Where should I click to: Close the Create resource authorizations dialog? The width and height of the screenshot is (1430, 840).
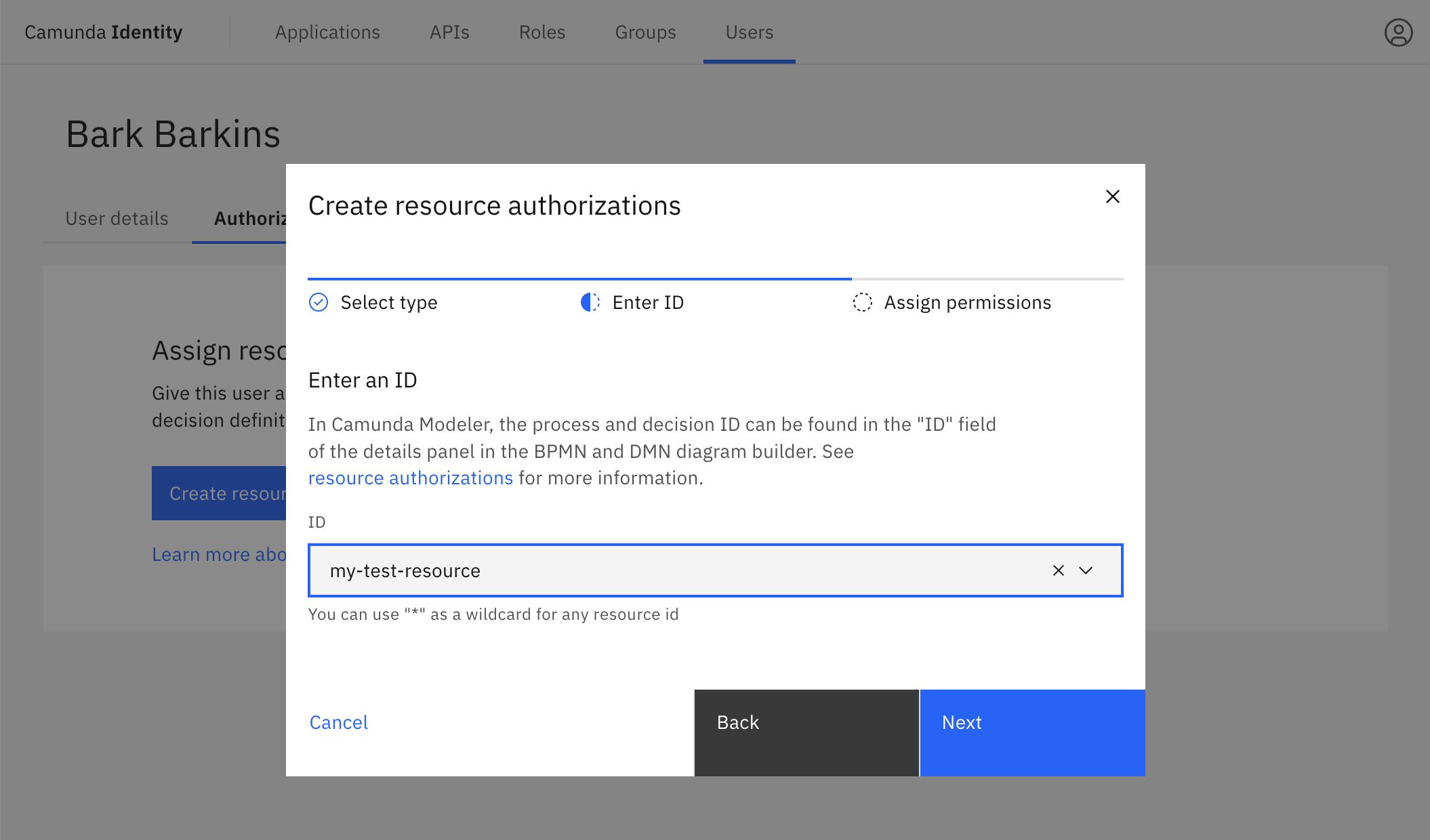[1112, 196]
